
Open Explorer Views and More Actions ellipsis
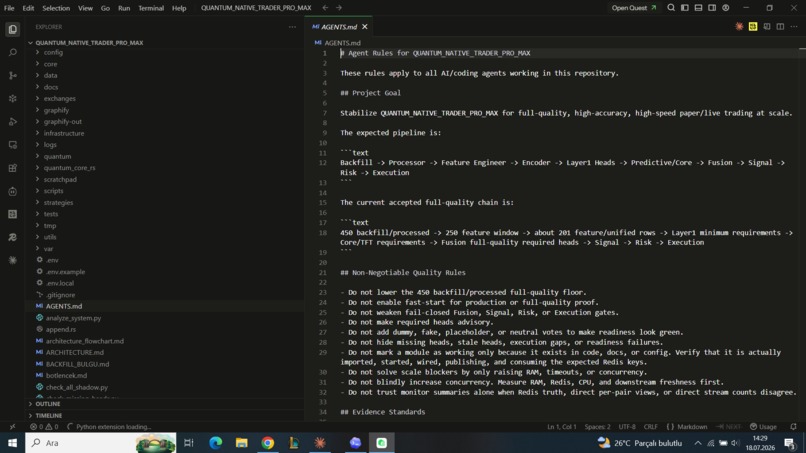pos(292,27)
